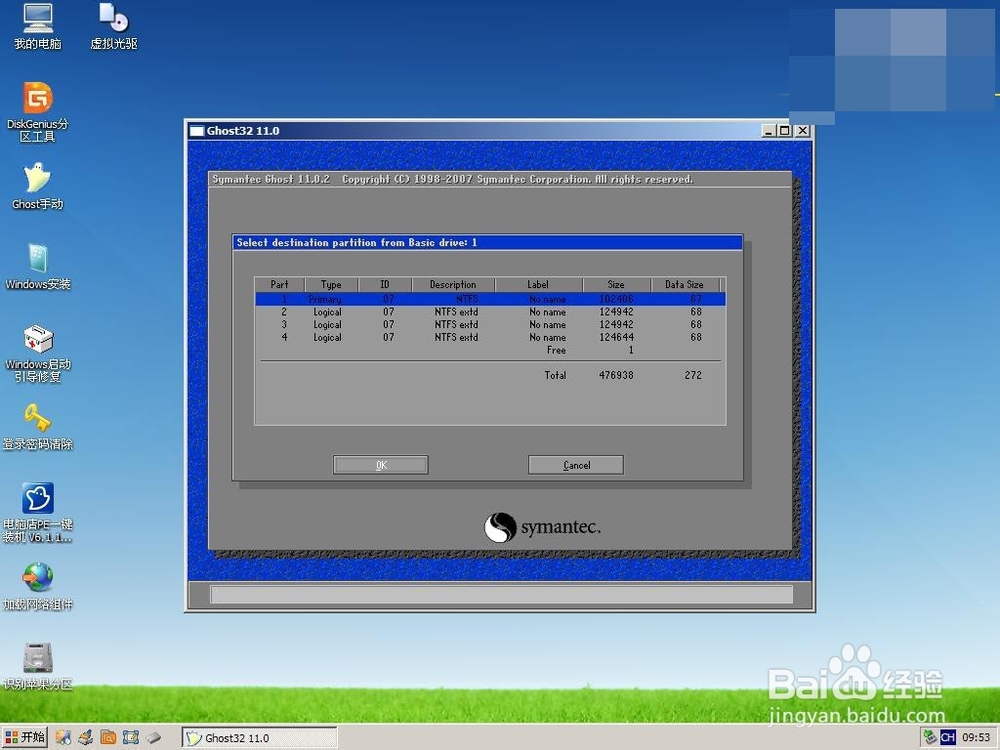The image size is (1000, 750).
Task: Click the CH input language indicator
Action: 948,737
